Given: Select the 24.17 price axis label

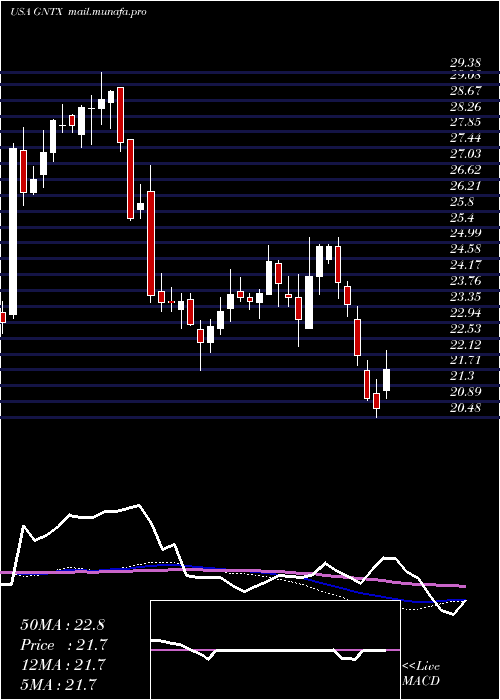Looking at the screenshot, I should point(465,265).
